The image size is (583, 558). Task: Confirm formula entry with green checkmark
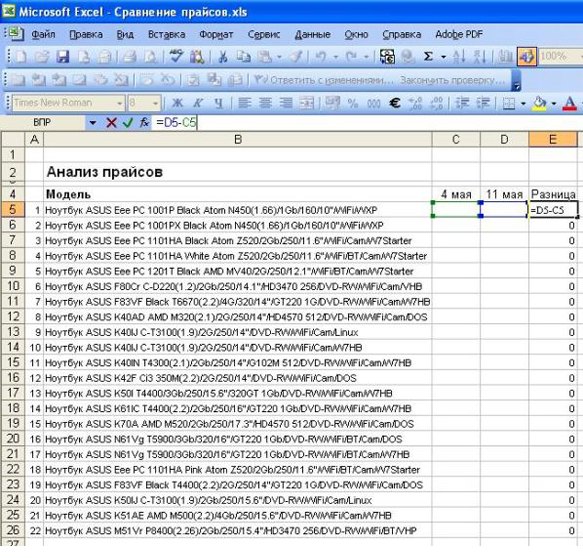coord(128,123)
